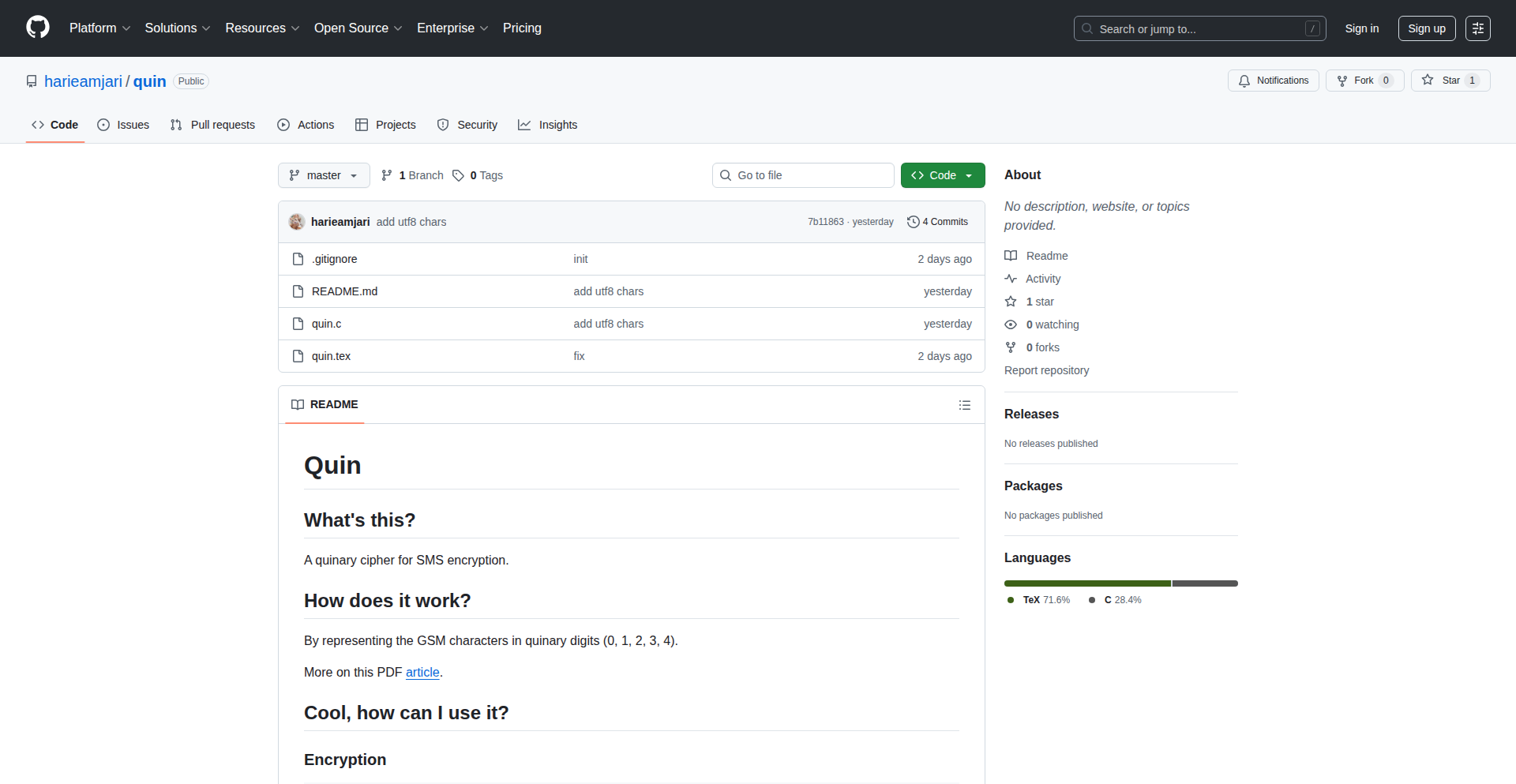This screenshot has height=784, width=1516.
Task: Click the GitHub logo icon
Action: 38,28
